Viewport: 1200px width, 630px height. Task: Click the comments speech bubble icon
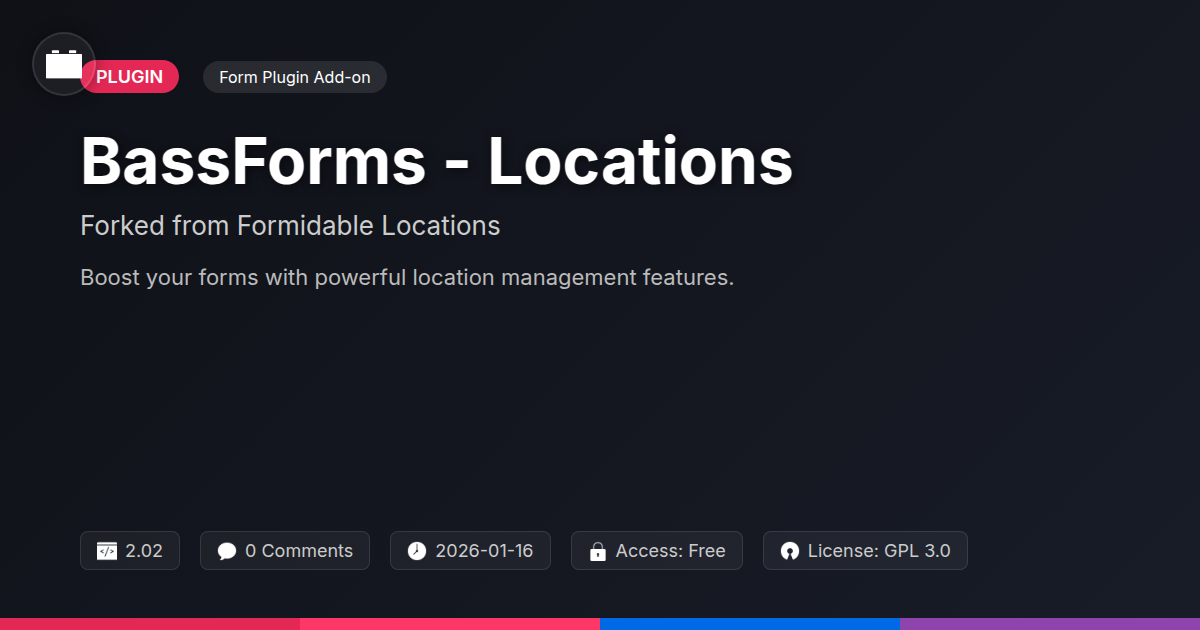(227, 551)
